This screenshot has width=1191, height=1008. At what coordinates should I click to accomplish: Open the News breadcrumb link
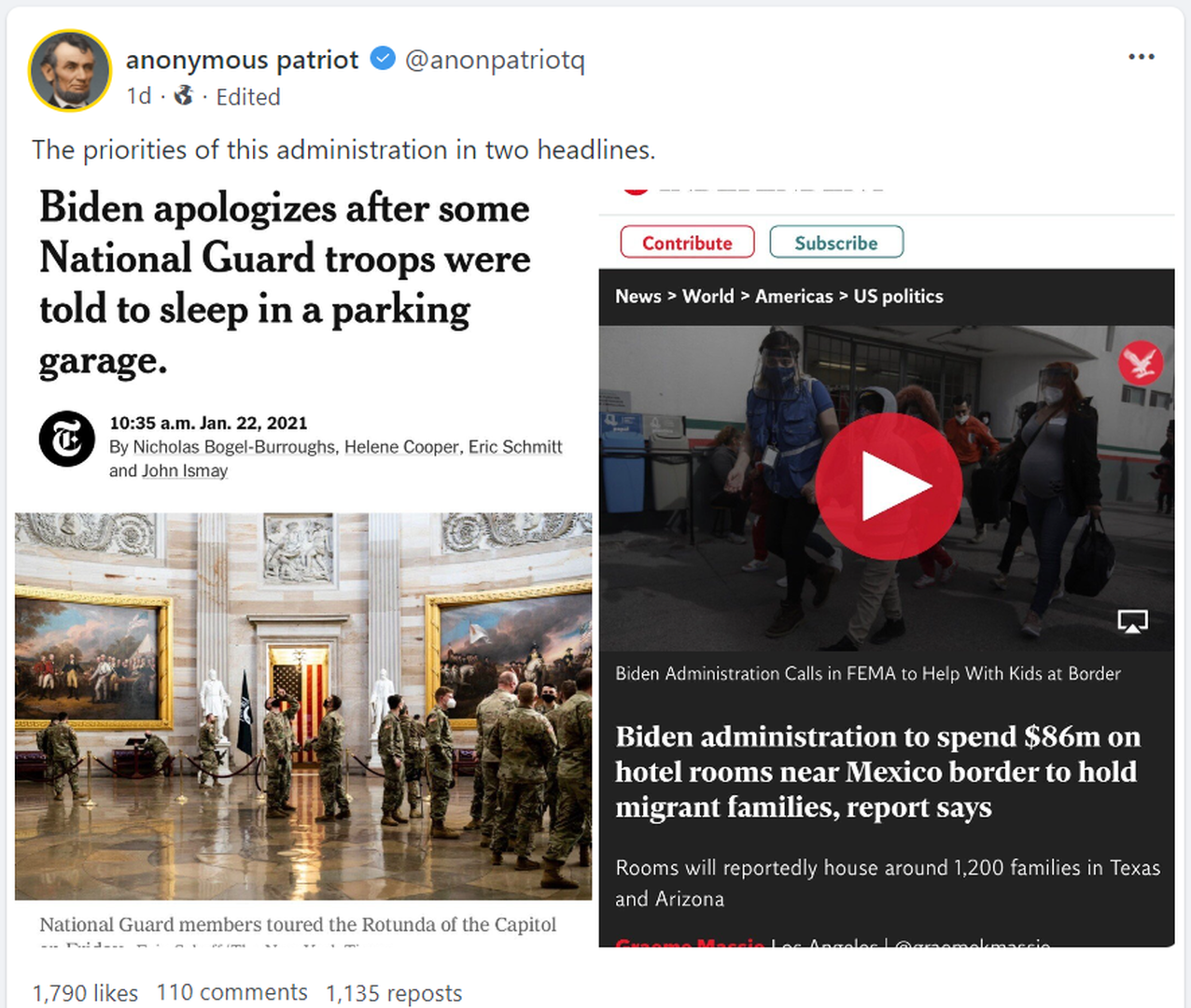[x=638, y=296]
